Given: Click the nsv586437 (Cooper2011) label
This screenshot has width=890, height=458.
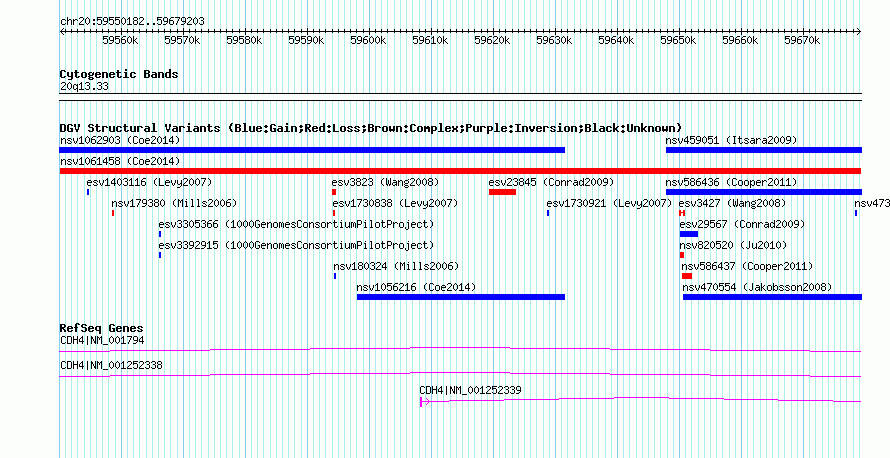Looking at the screenshot, I should [x=748, y=266].
